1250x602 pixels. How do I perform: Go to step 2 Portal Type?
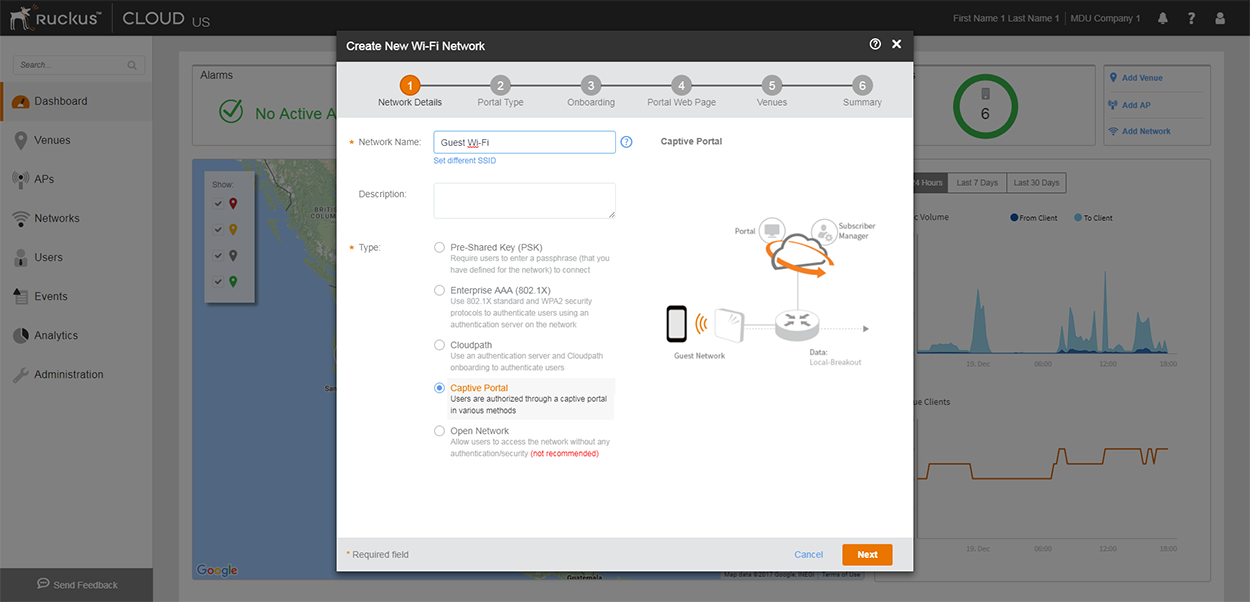tap(501, 86)
